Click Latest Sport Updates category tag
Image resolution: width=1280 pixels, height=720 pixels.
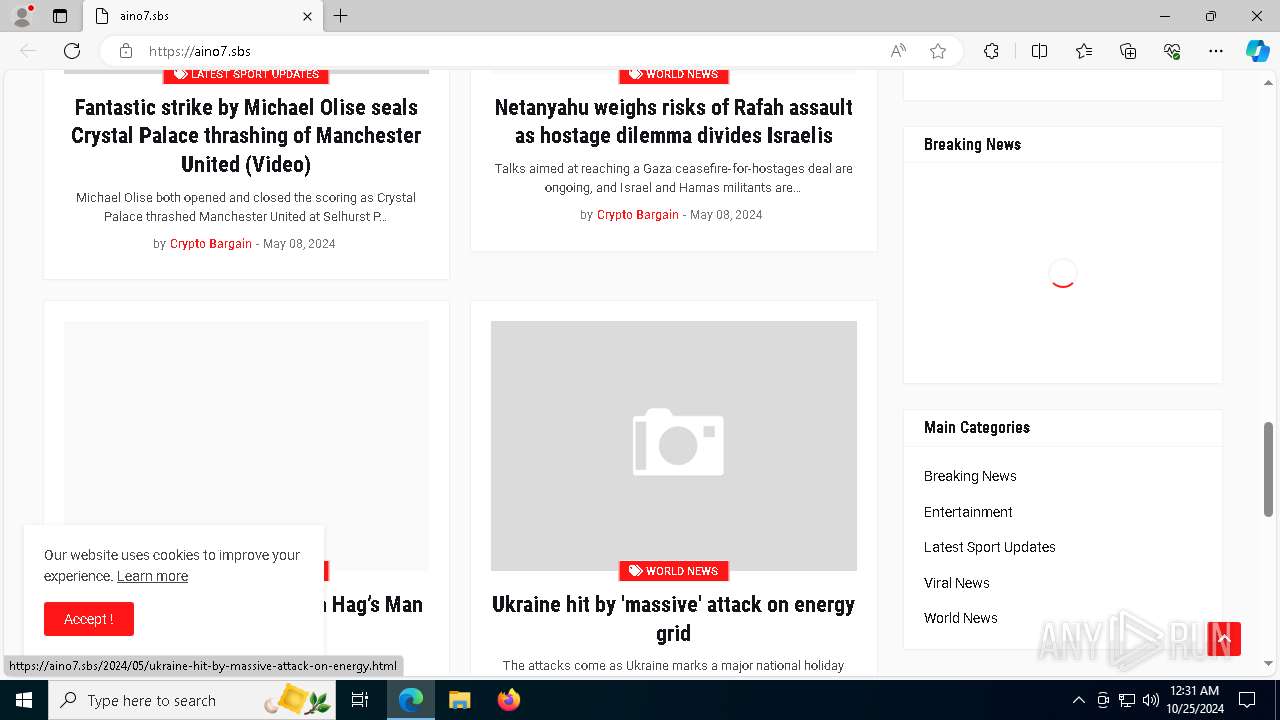pos(246,74)
